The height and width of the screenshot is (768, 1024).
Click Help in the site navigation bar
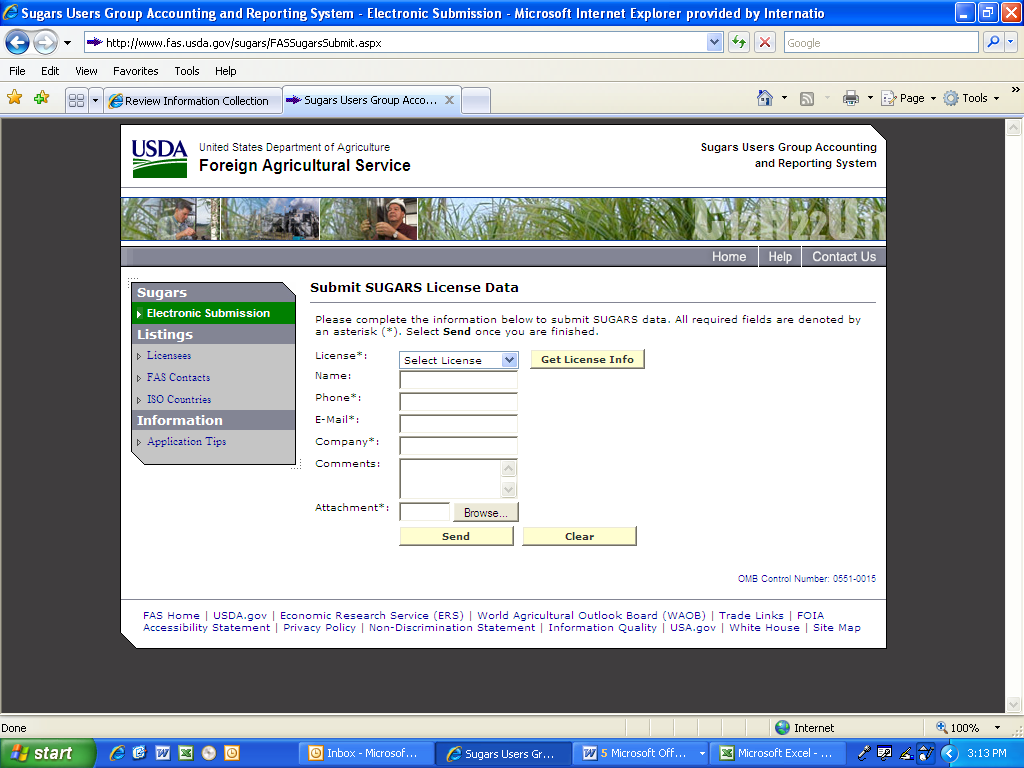(780, 257)
